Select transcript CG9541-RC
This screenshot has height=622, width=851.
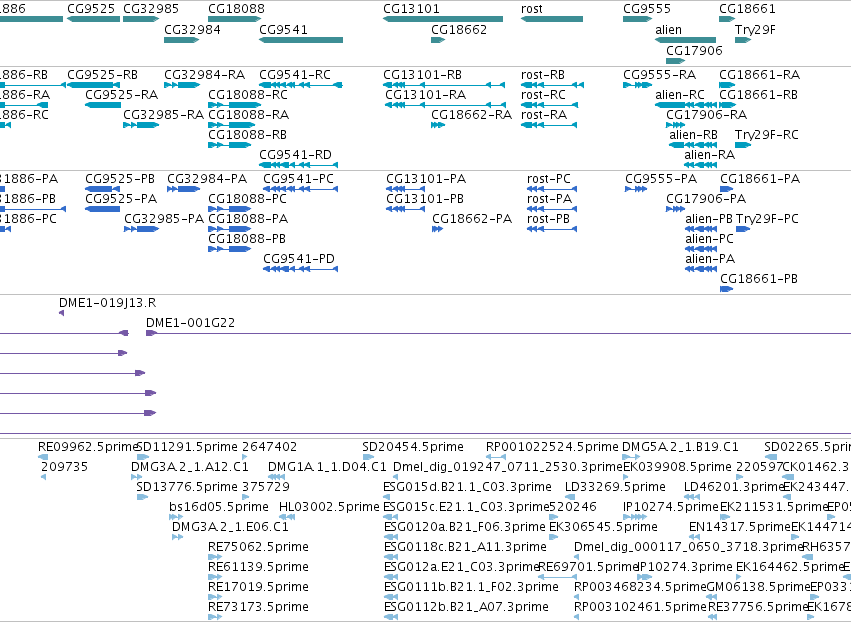(295, 74)
